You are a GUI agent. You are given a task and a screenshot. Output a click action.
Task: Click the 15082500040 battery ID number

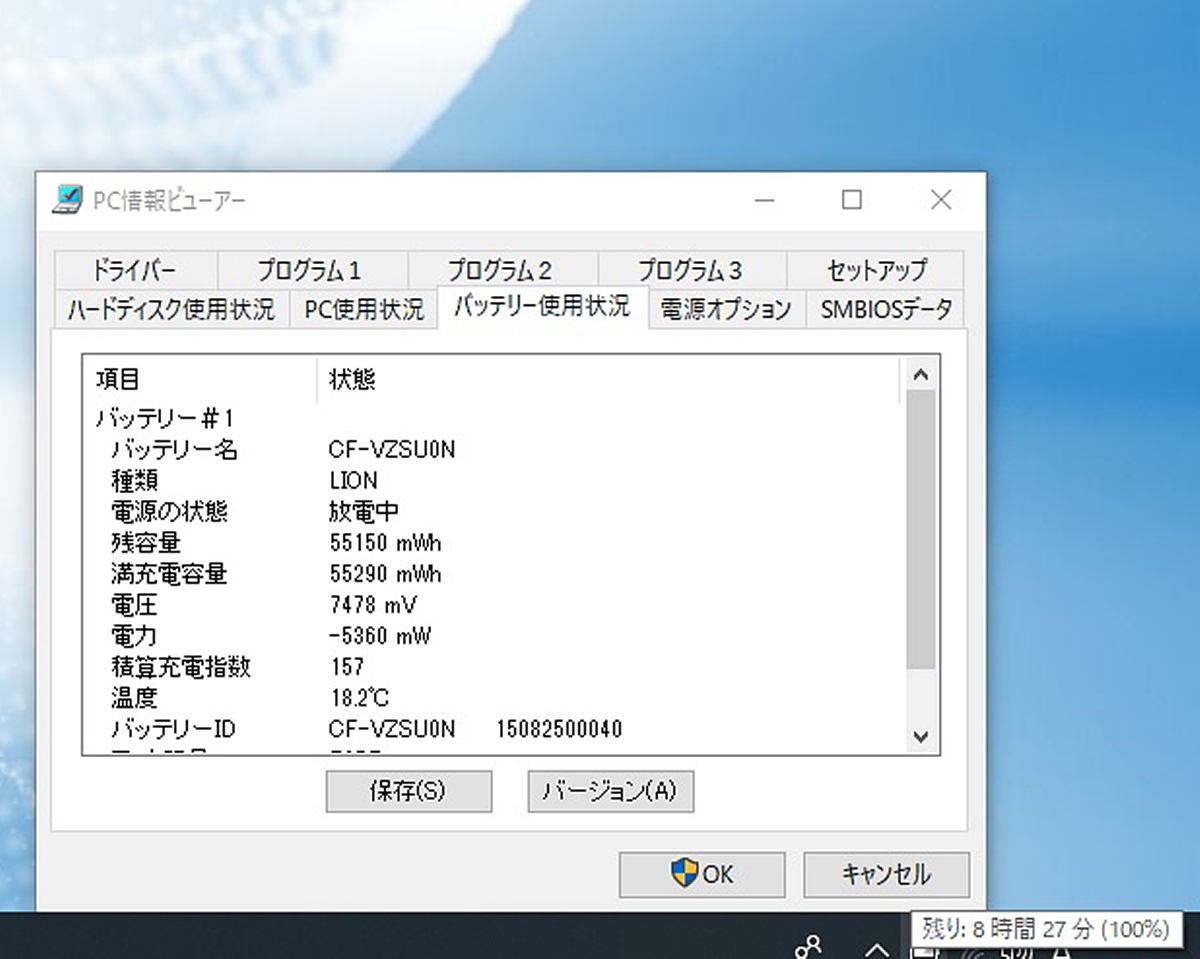coord(559,729)
